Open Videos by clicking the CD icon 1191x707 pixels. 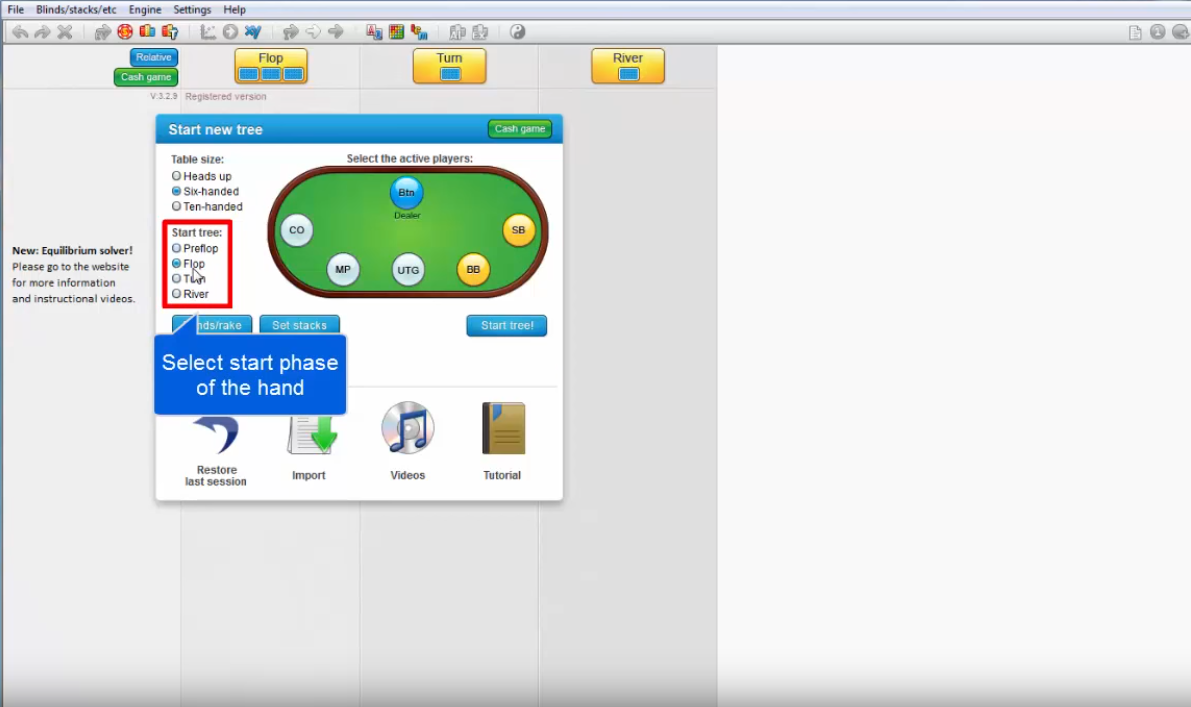click(406, 428)
